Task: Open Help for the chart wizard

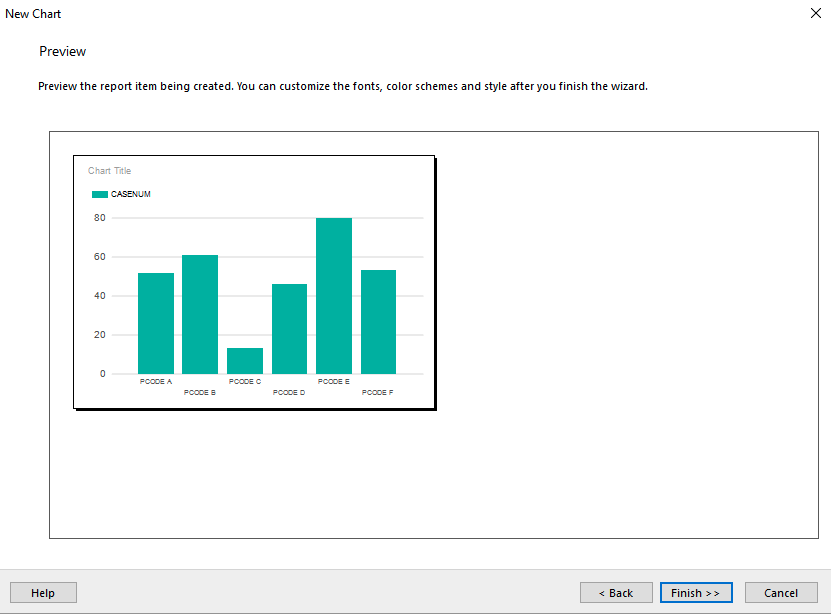Action: tap(43, 593)
